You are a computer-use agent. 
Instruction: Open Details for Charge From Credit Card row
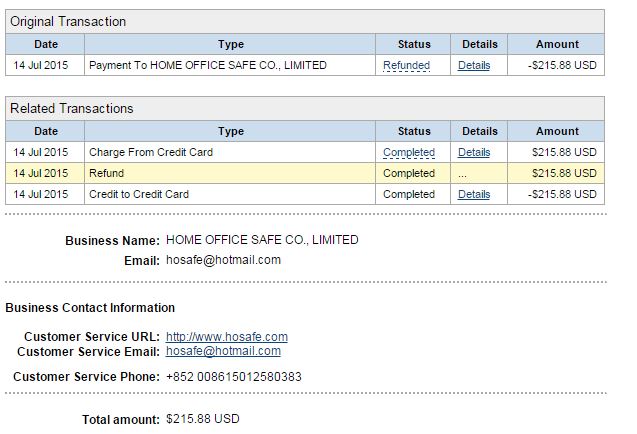click(474, 153)
